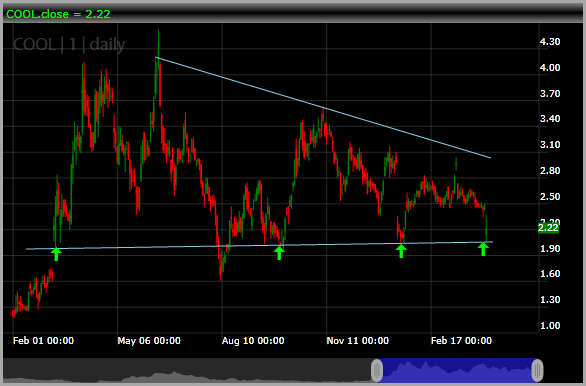Screen dimensions: 586x386
Task: Click the blue selected range in navigator
Action: (x=457, y=370)
